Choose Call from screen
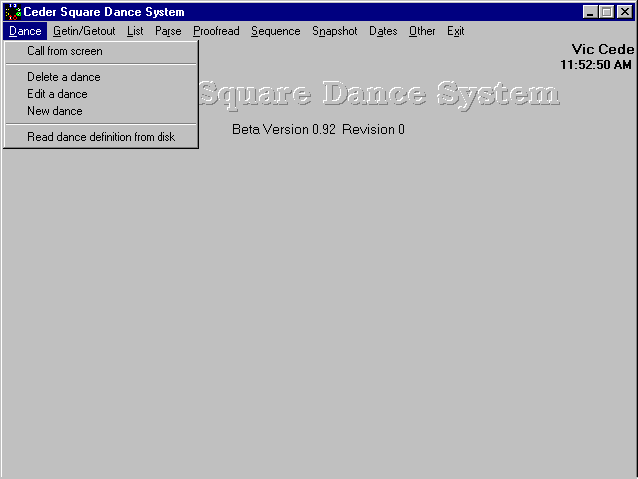This screenshot has width=638, height=479. [x=101, y=51]
